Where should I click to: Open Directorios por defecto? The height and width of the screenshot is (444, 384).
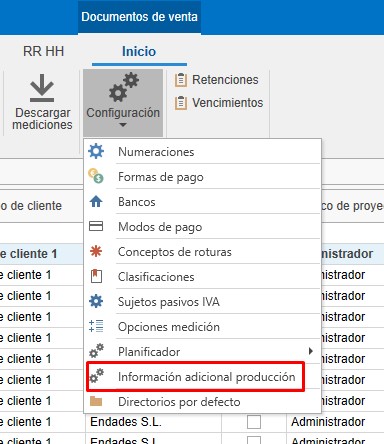pyautogui.click(x=202, y=402)
